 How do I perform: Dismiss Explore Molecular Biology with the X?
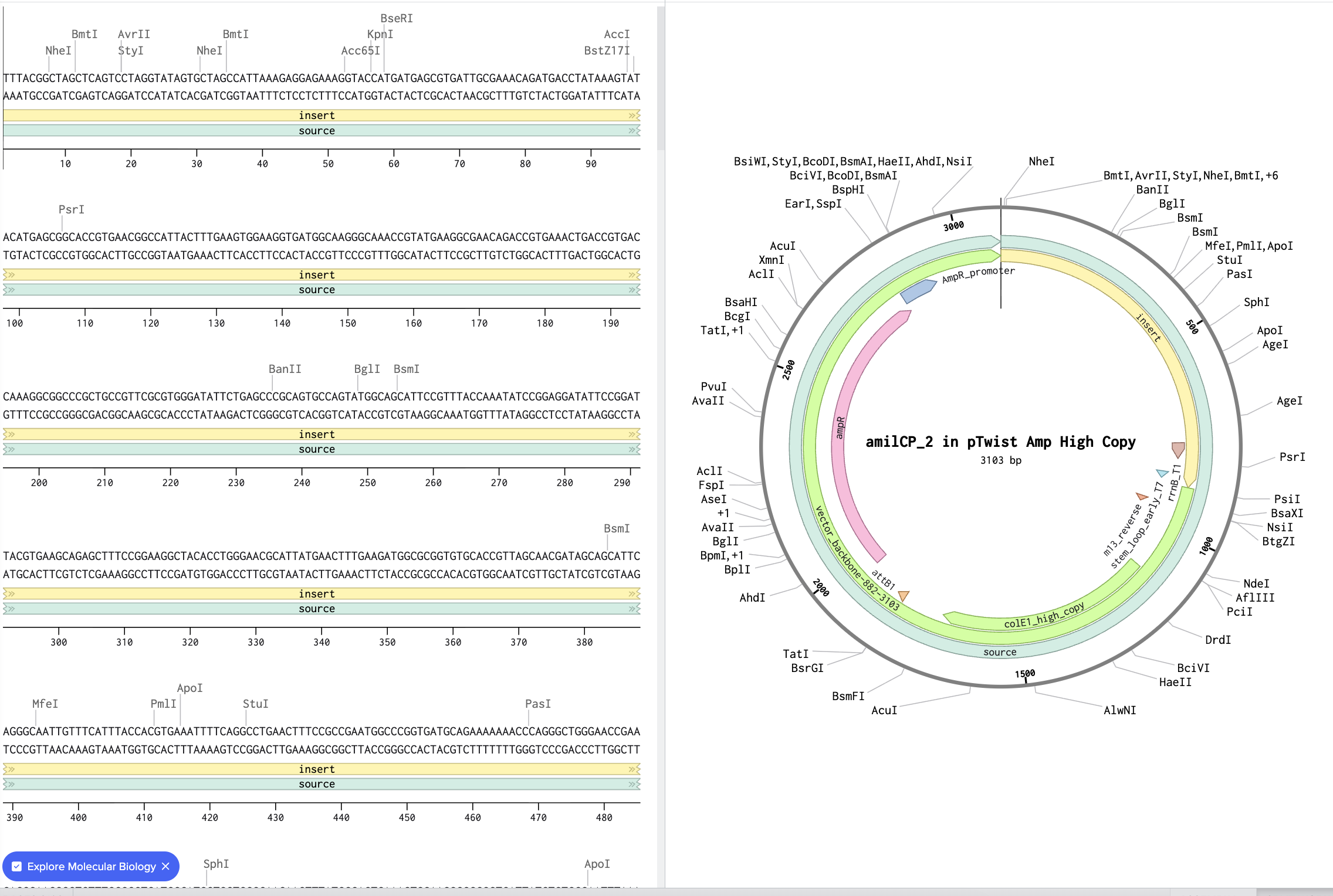tap(165, 866)
